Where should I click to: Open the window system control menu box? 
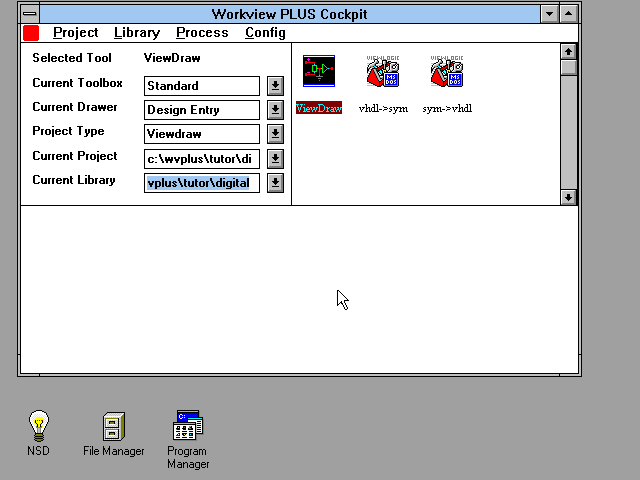click(x=30, y=14)
